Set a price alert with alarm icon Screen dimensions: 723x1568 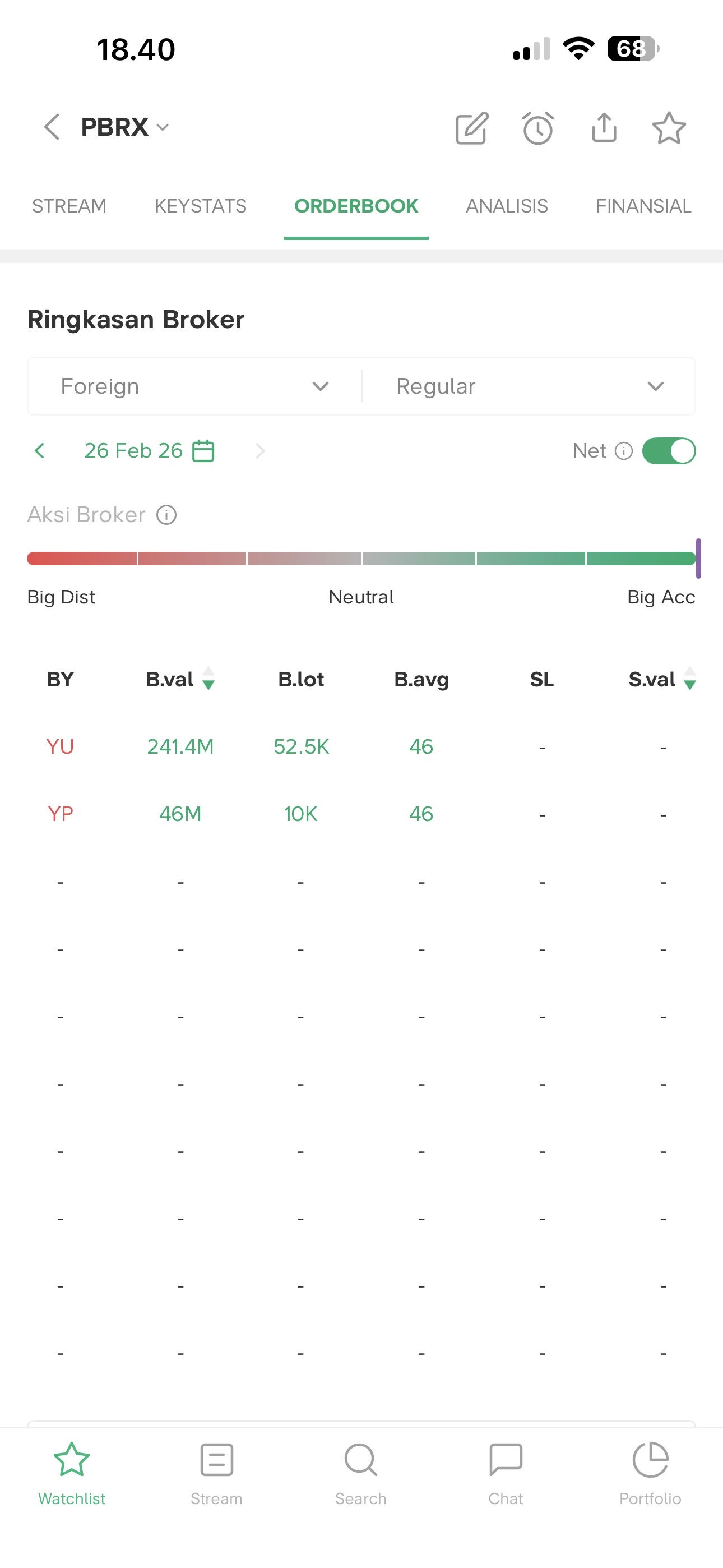tap(538, 128)
